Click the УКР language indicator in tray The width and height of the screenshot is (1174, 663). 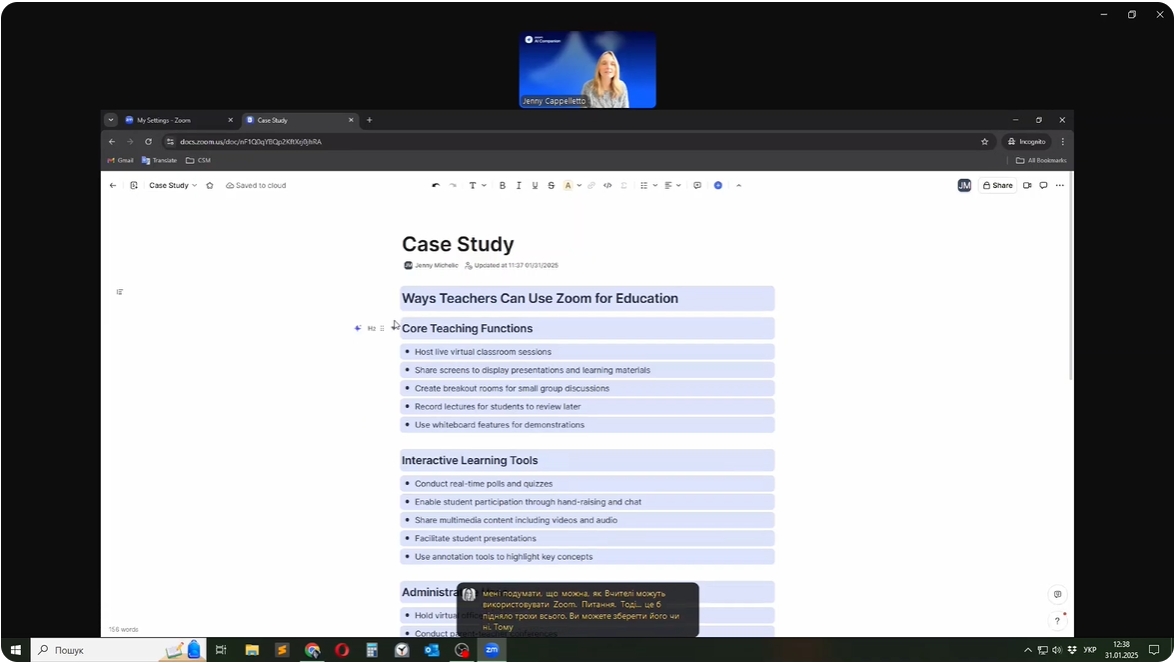click(1090, 650)
